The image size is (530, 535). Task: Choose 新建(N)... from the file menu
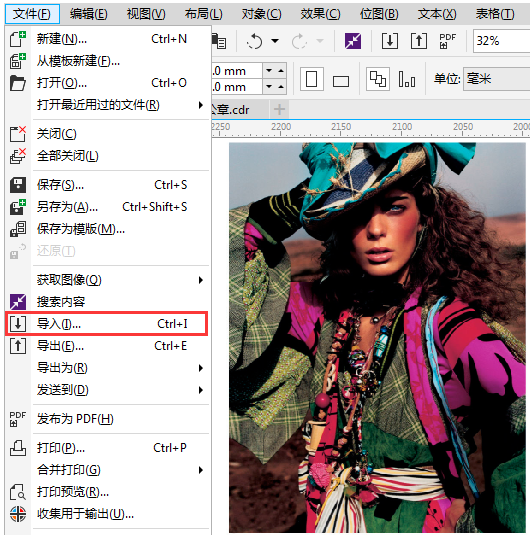click(x=108, y=39)
